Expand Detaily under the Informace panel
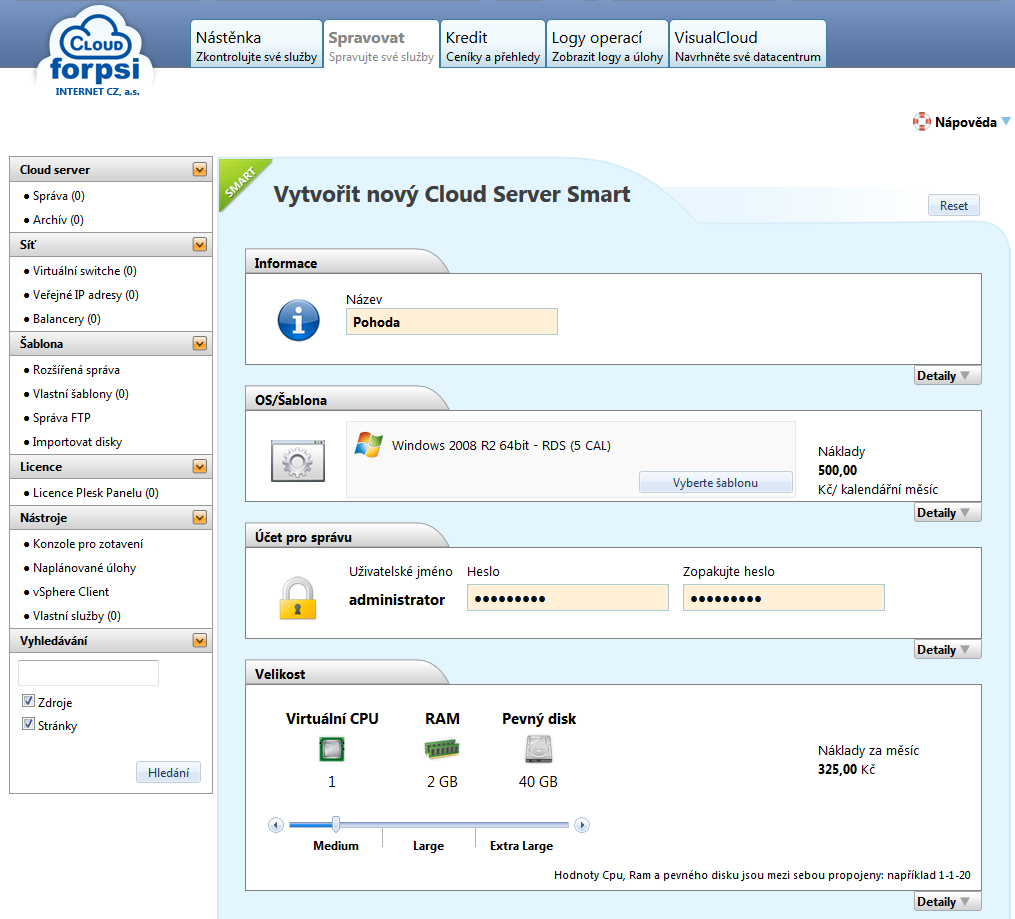The width and height of the screenshot is (1015, 919). point(946,376)
